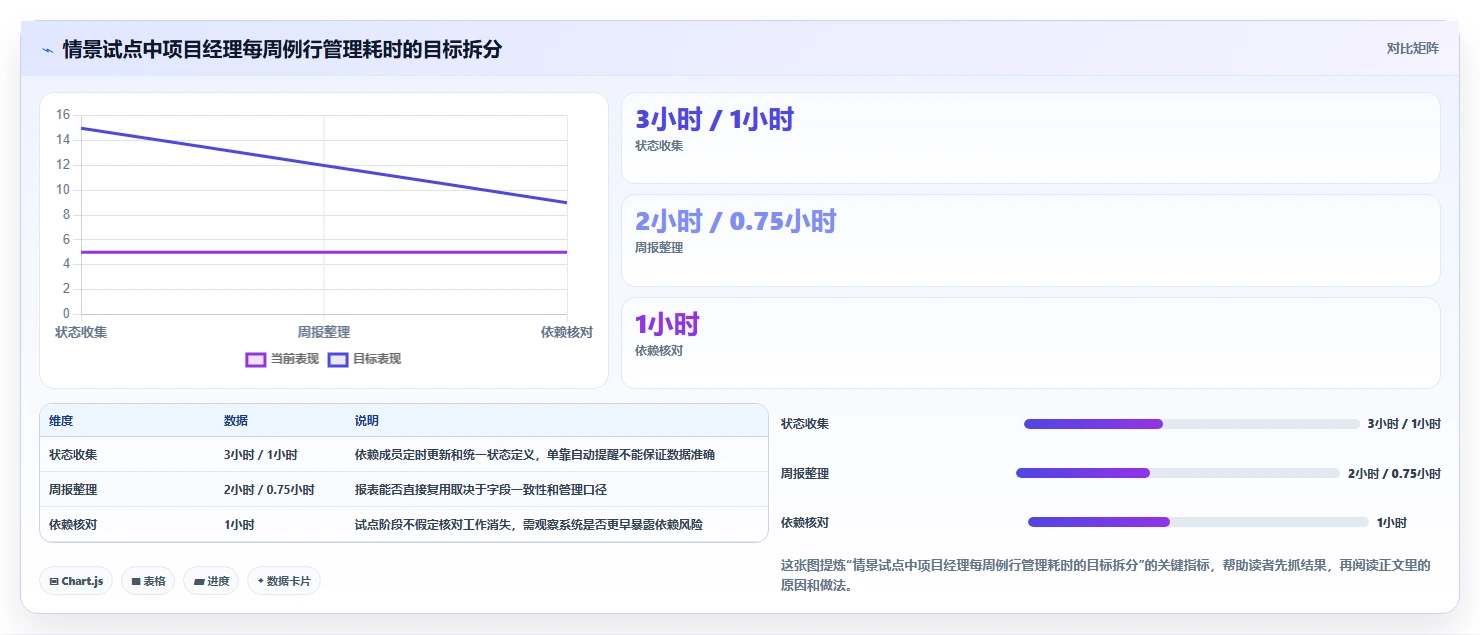This screenshot has height=635, width=1480.
Task: Select the 2小时 / 0.75小时 周报整理 data card
Action: (1030, 241)
